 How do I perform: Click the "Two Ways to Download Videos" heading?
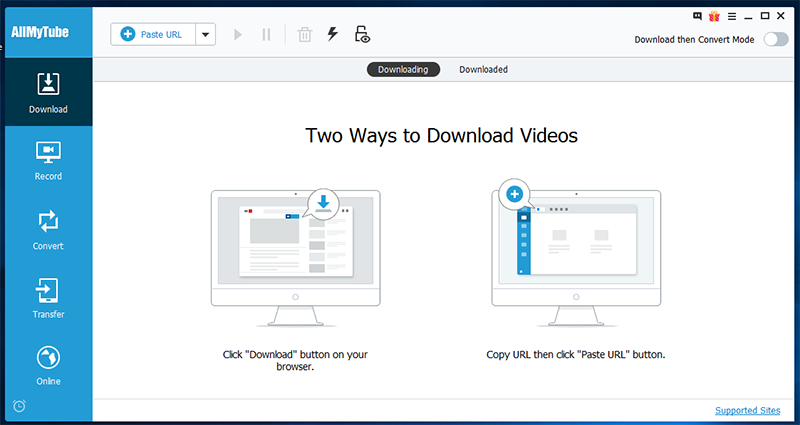441,136
